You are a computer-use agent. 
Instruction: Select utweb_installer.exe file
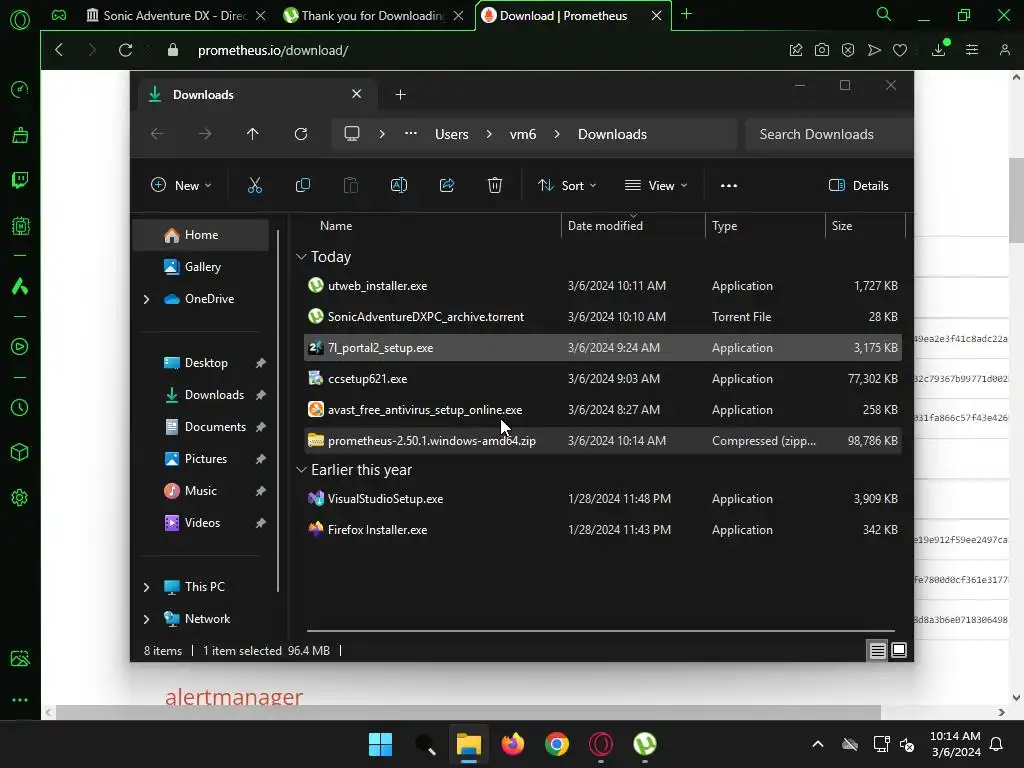(603, 286)
